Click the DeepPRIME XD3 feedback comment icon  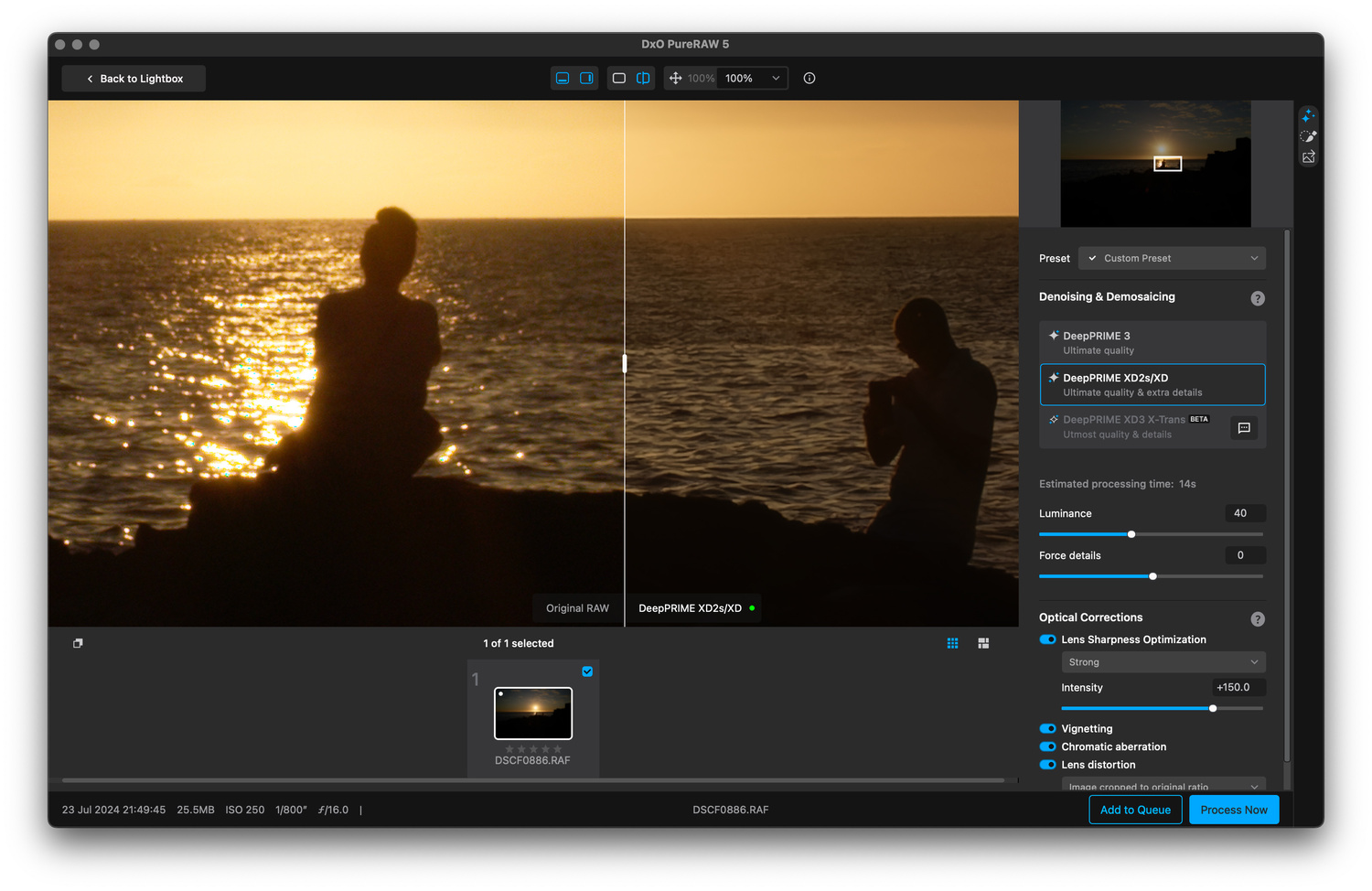pos(1244,428)
